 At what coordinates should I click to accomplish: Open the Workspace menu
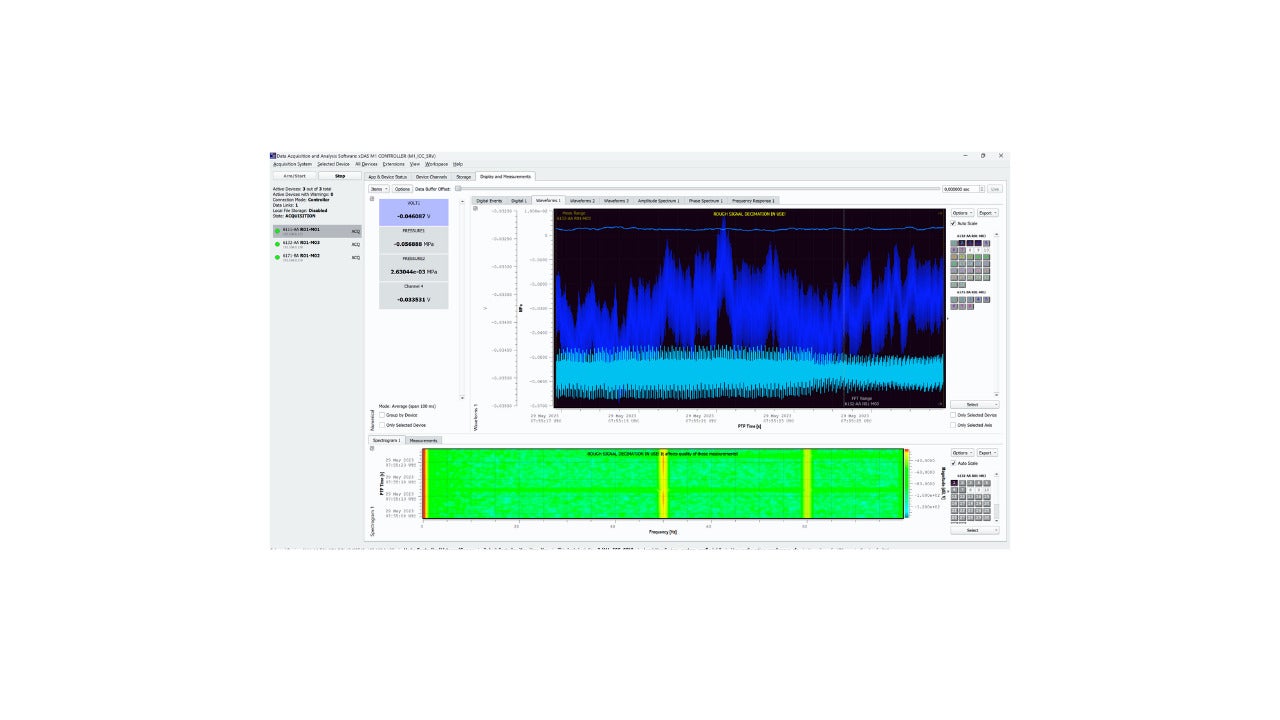click(437, 164)
